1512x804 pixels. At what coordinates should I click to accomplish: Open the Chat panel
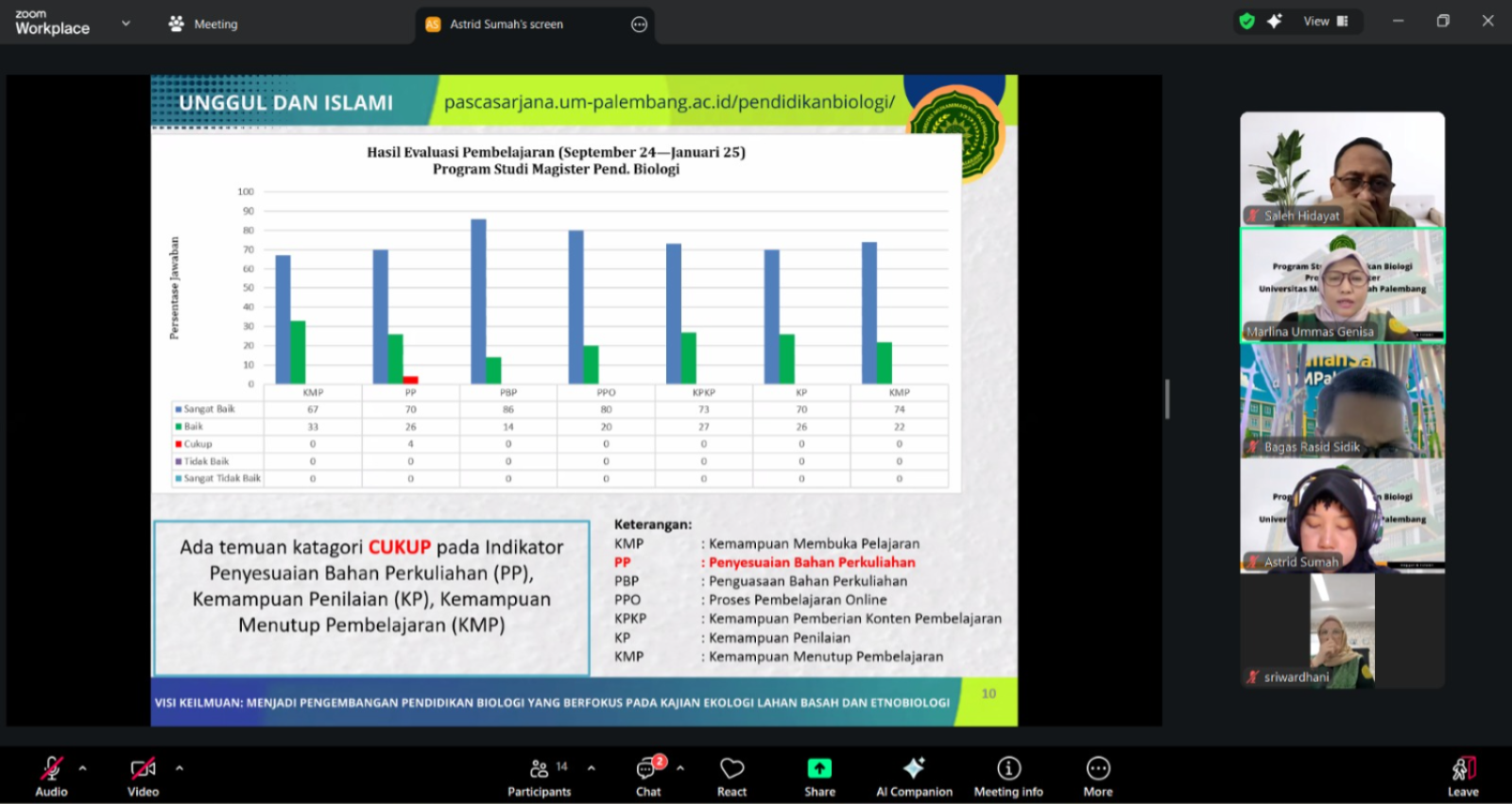pos(648,777)
